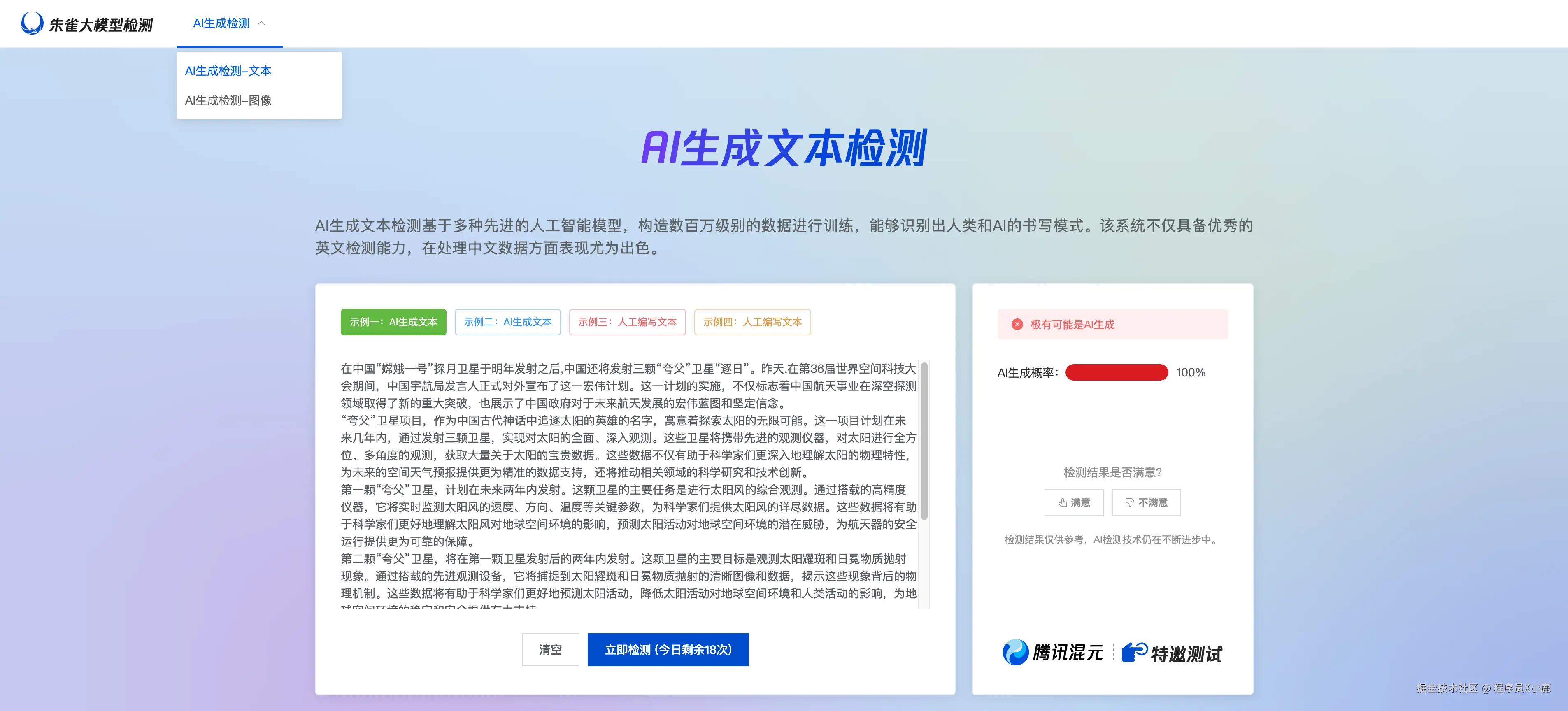
Task: Click the text area scrollbar thumb
Action: pyautogui.click(x=924, y=441)
